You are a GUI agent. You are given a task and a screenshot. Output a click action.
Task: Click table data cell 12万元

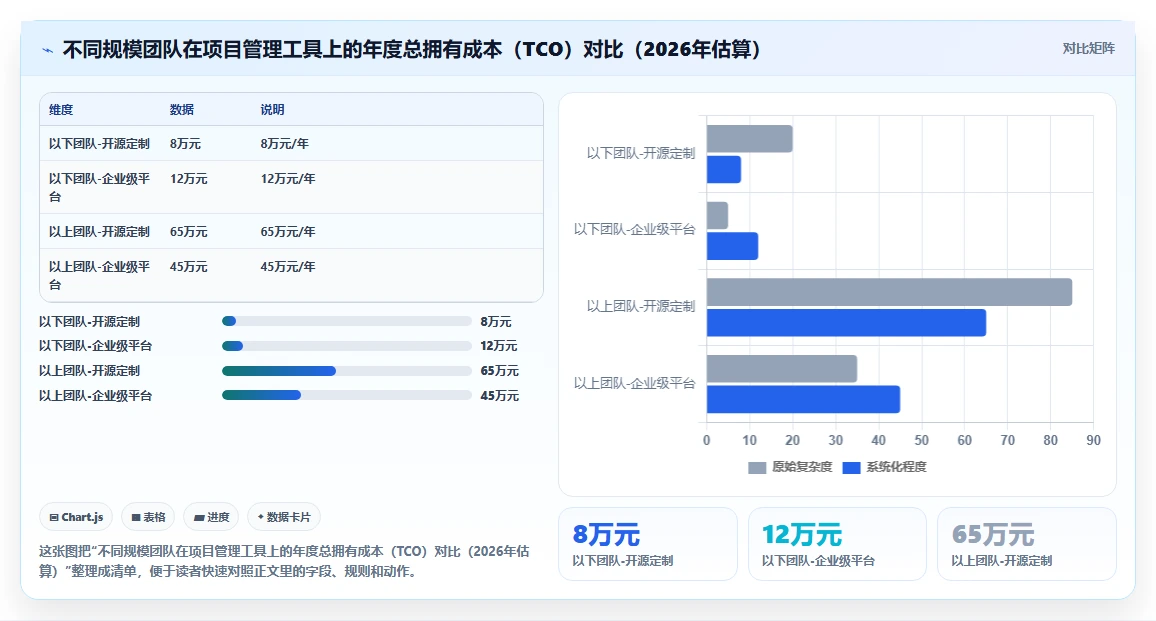click(x=189, y=178)
